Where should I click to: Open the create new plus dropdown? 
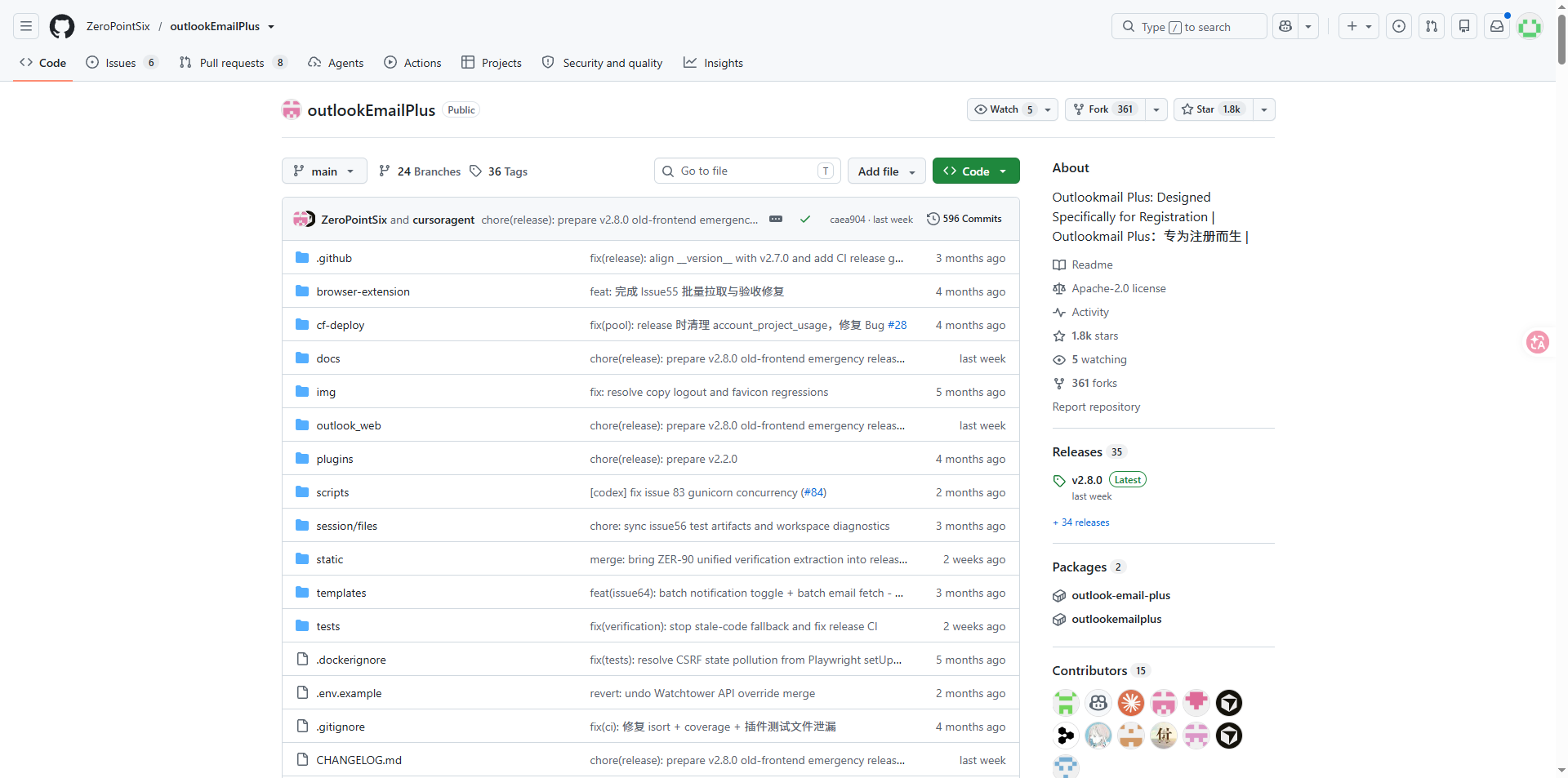coord(1359,26)
